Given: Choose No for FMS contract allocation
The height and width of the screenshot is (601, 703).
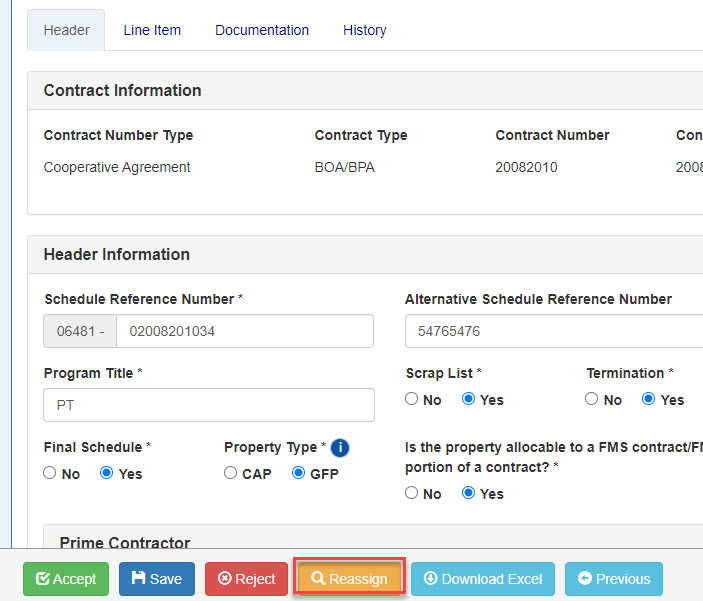Looking at the screenshot, I should click(x=412, y=494).
